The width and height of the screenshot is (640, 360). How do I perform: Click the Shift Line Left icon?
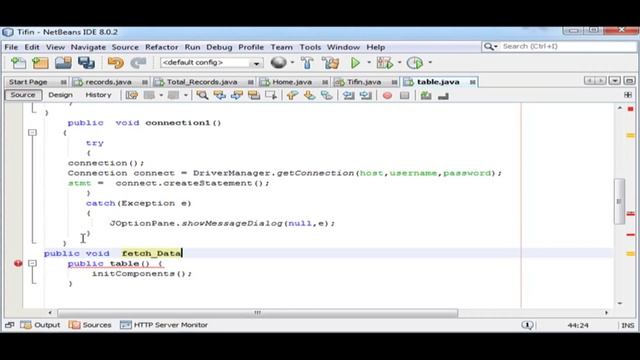tap(348, 96)
